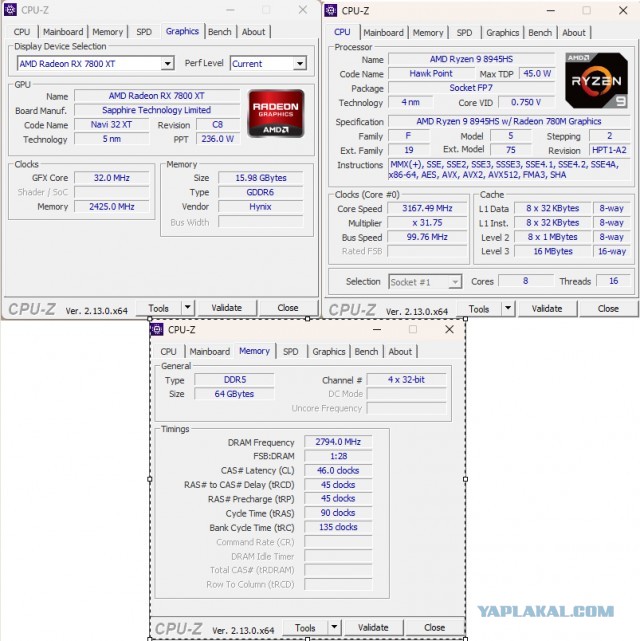Click Tools button in Graphics window

pyautogui.click(x=159, y=308)
